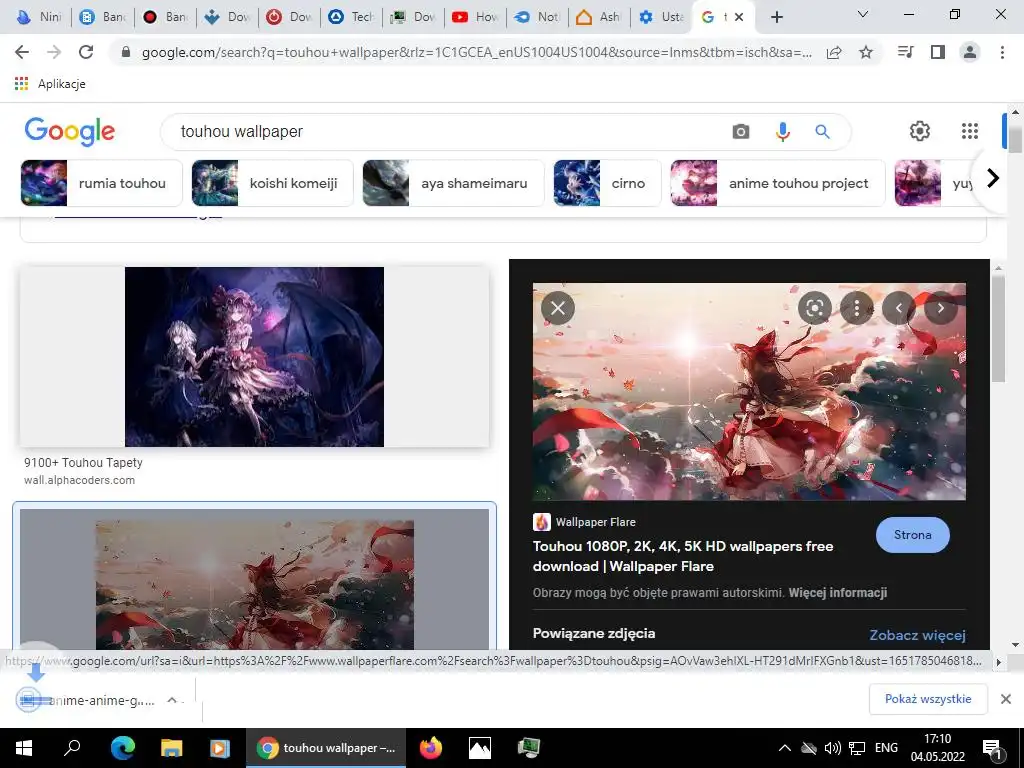Image resolution: width=1024 pixels, height=768 pixels.
Task: Click the address bar URL
Action: (477, 52)
